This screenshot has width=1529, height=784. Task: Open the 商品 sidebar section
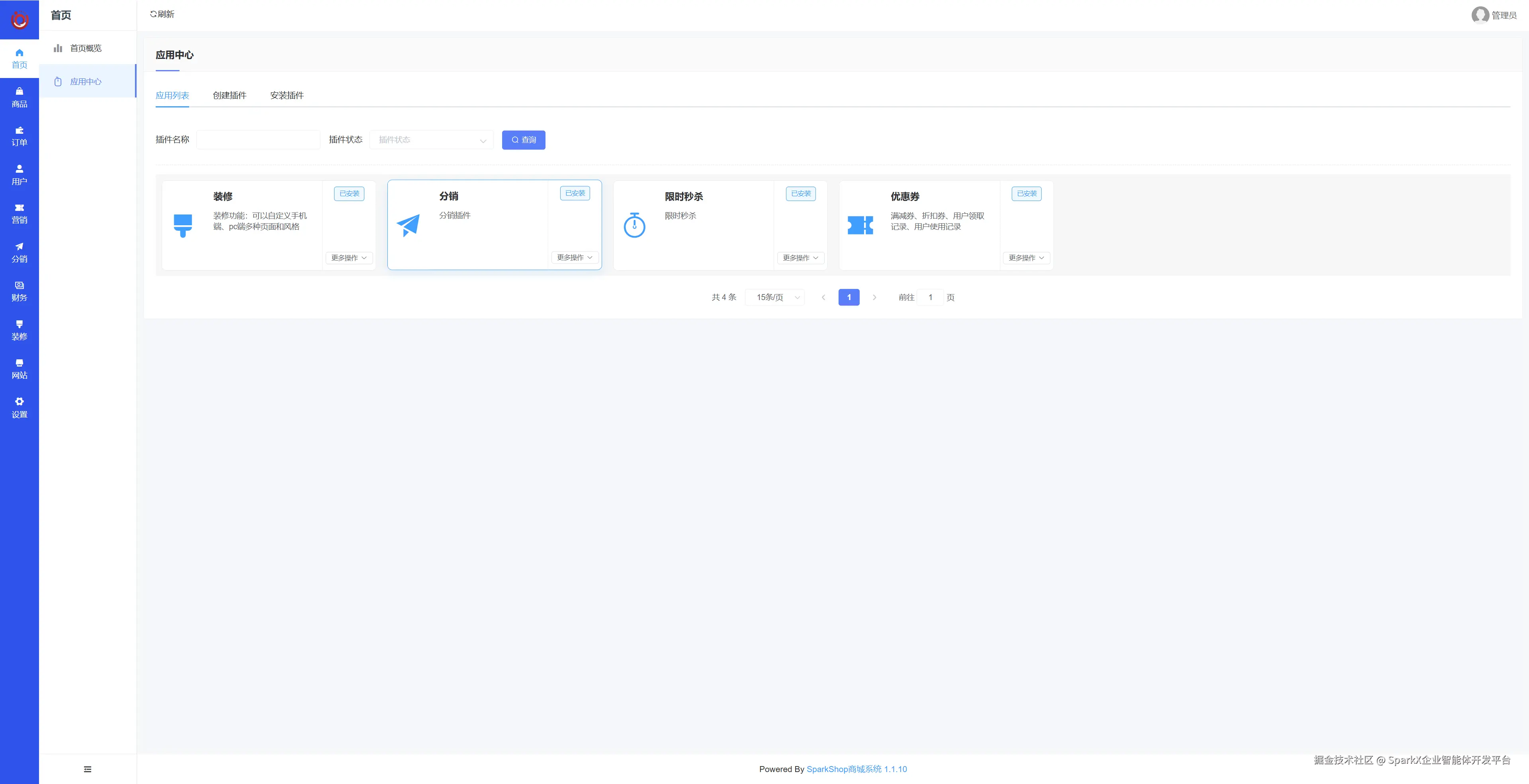click(19, 97)
